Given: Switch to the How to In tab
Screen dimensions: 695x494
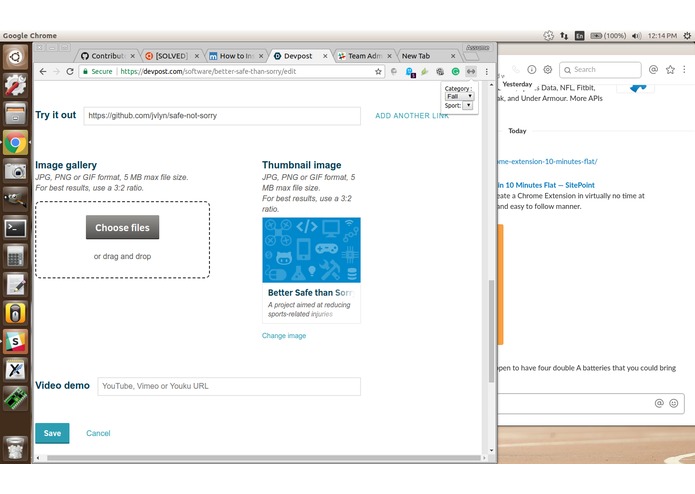Looking at the screenshot, I should tap(236, 56).
